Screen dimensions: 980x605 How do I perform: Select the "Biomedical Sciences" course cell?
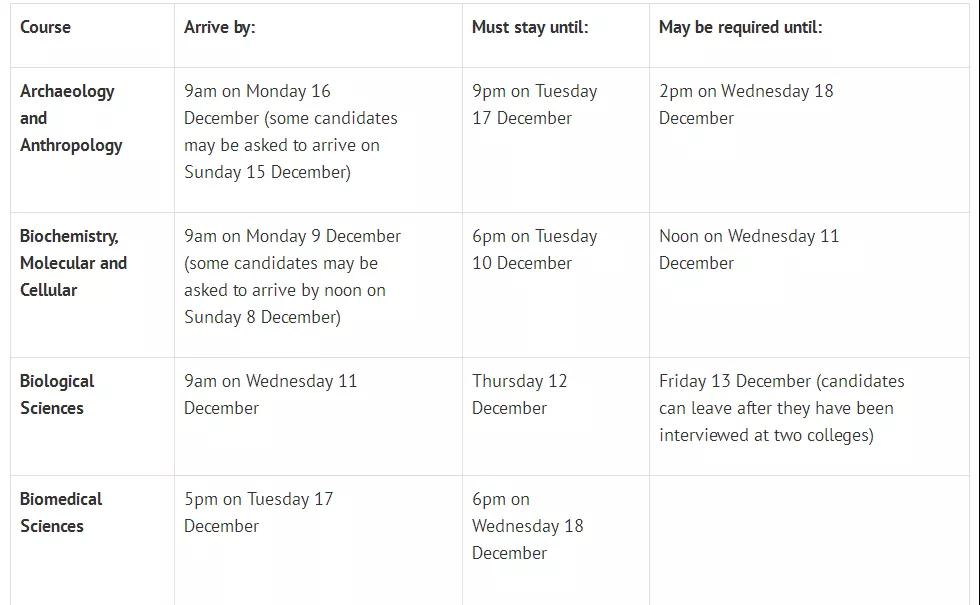tap(61, 513)
